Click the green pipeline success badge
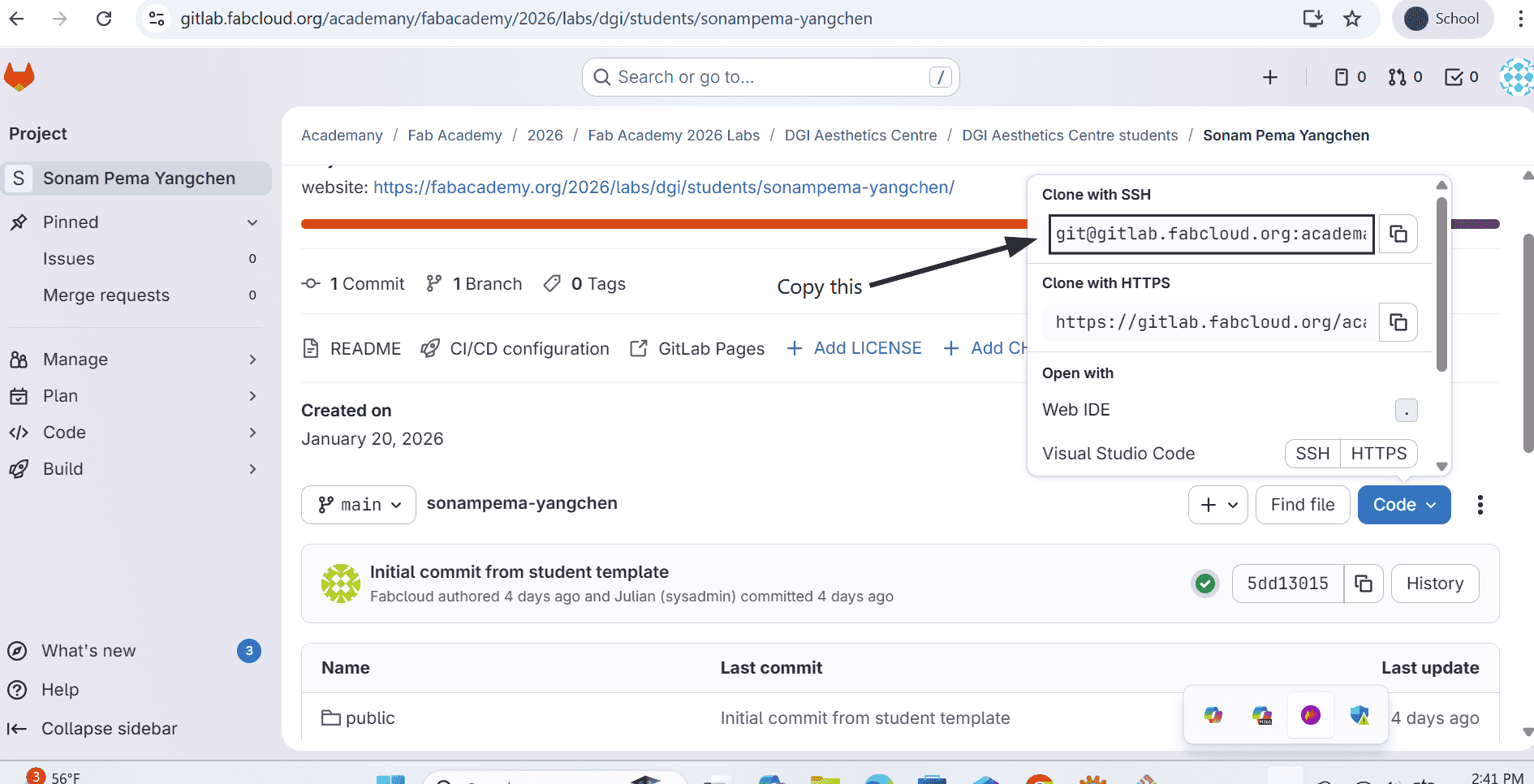Image resolution: width=1534 pixels, height=784 pixels. click(1205, 584)
